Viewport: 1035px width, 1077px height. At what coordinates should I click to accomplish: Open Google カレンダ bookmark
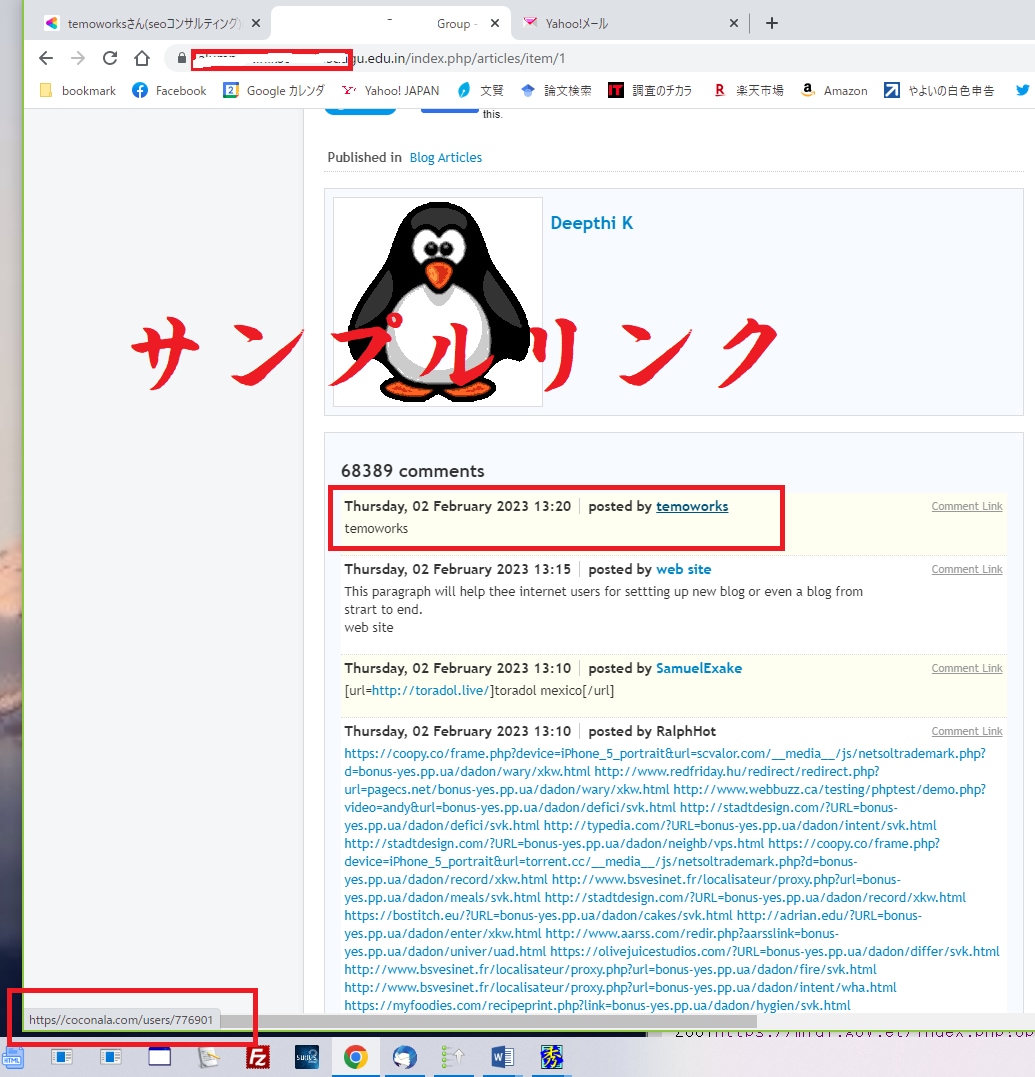click(273, 91)
